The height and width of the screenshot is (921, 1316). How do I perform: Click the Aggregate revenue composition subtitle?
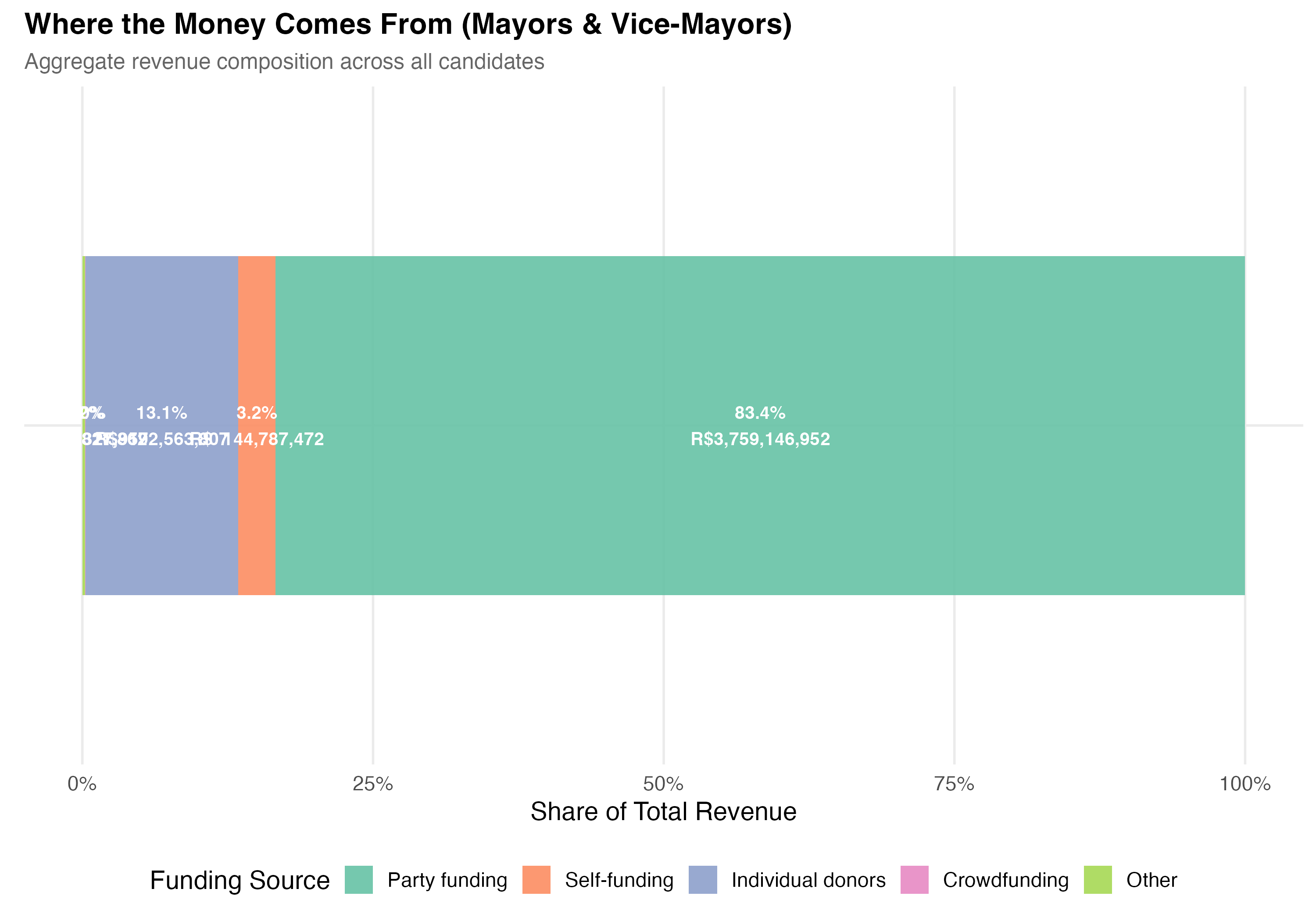point(284,62)
